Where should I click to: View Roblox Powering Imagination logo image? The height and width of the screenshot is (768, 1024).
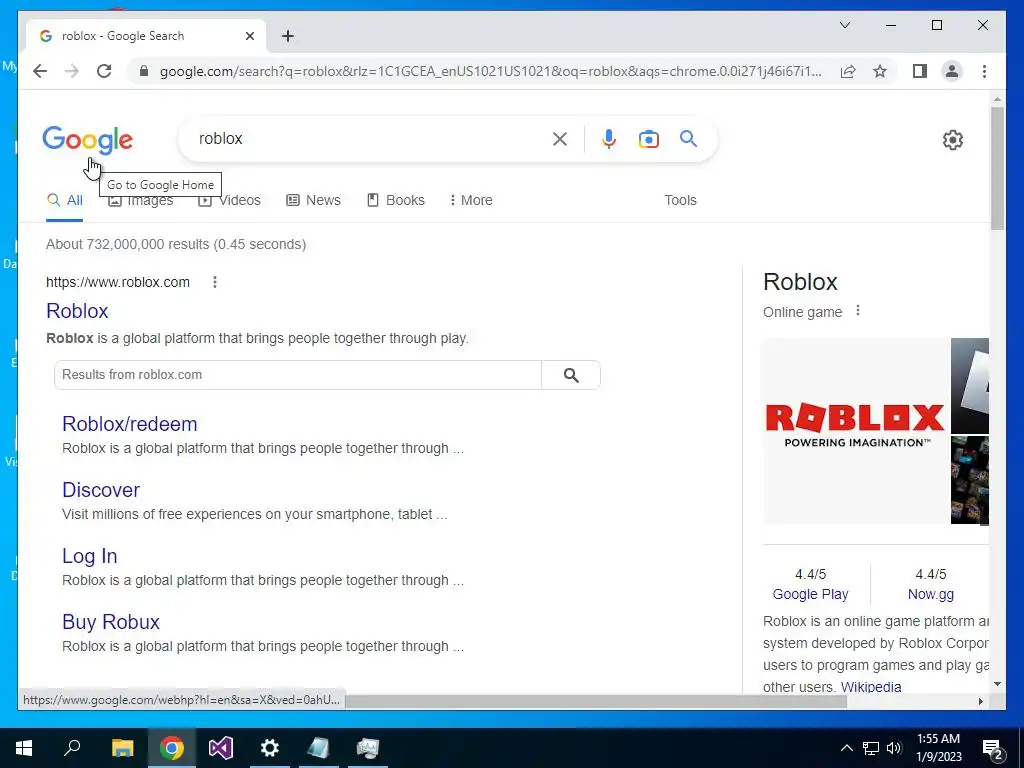[x=856, y=431]
